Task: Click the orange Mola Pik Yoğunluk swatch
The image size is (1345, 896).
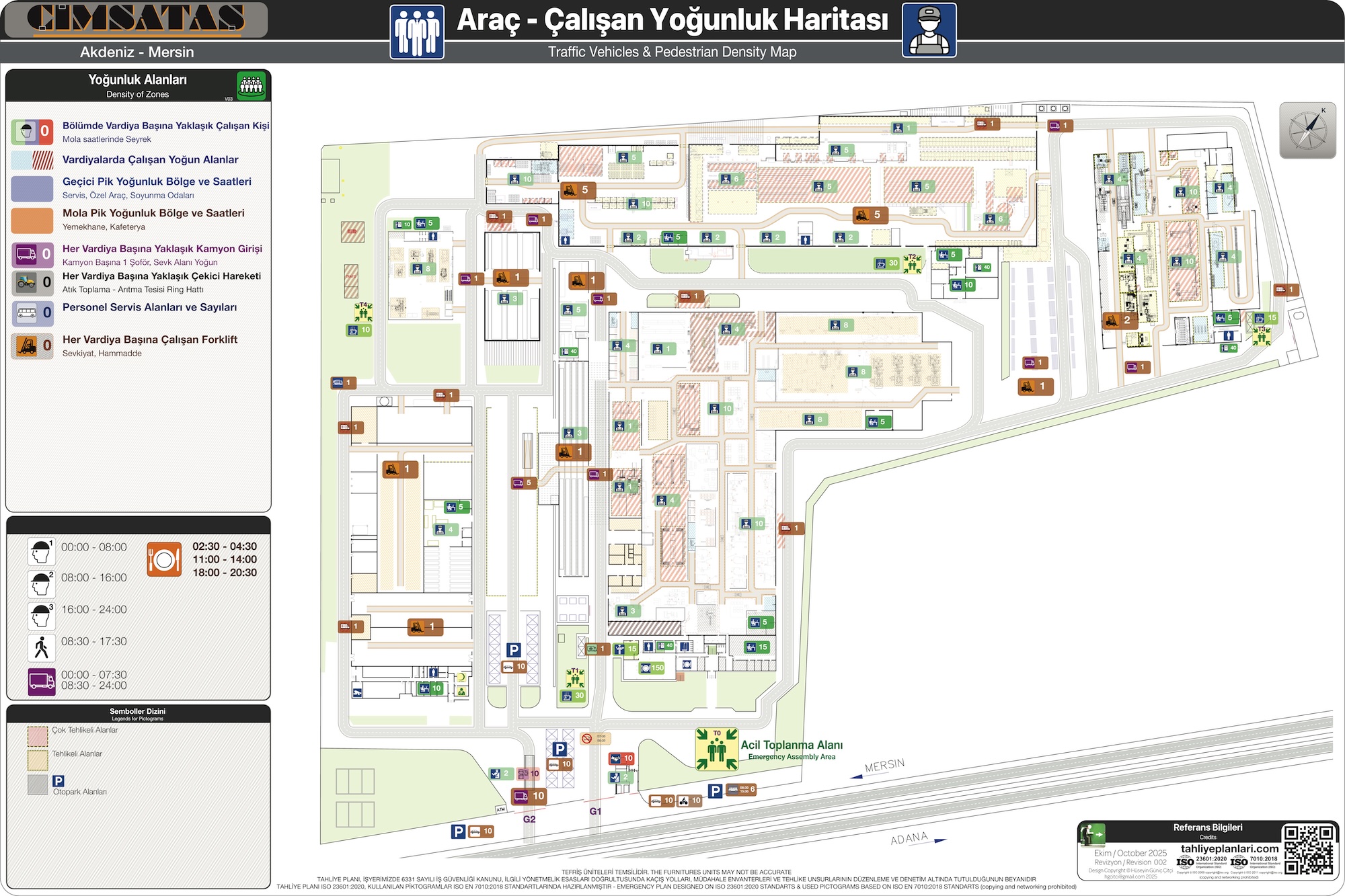Action: click(32, 220)
